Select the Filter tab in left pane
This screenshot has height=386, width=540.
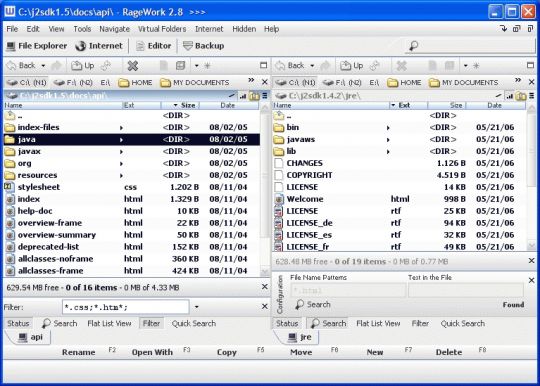151,323
